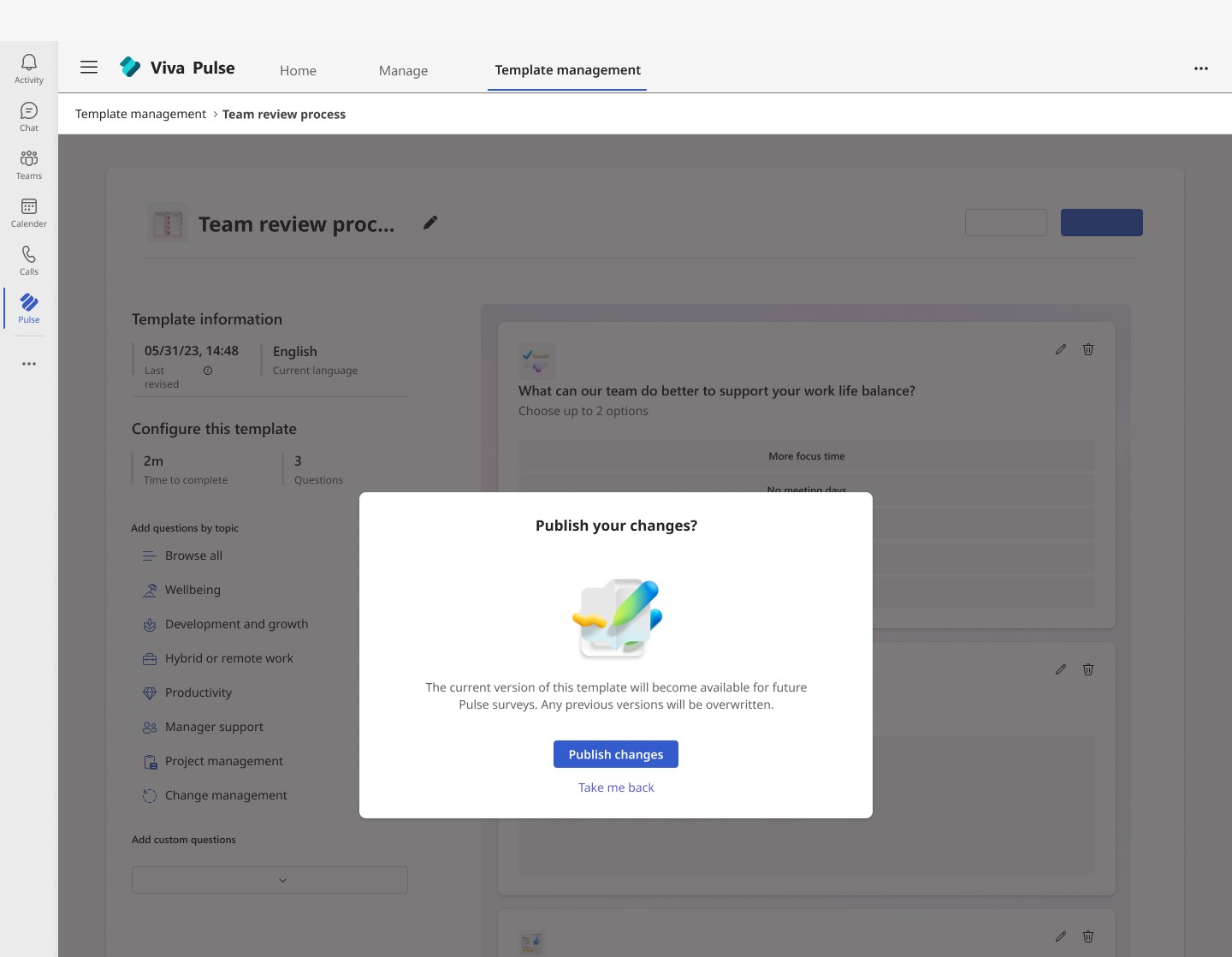This screenshot has height=957, width=1232.
Task: Select Development and growth topic
Action: pos(236,624)
